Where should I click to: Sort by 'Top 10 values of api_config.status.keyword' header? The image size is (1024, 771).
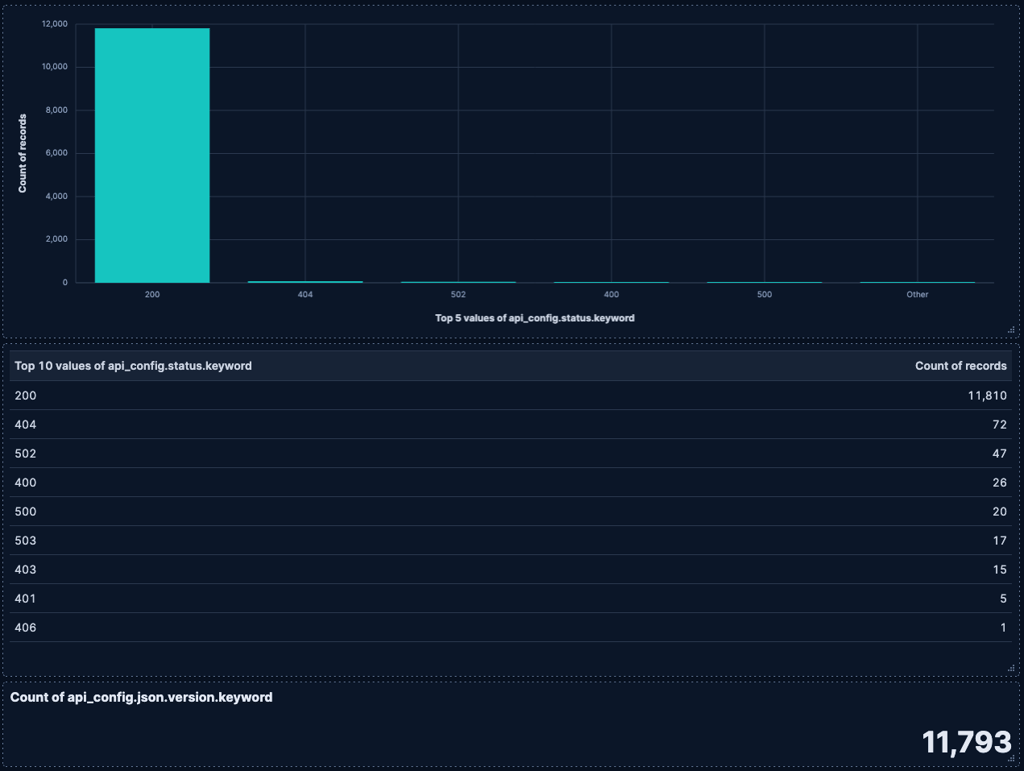tap(133, 366)
